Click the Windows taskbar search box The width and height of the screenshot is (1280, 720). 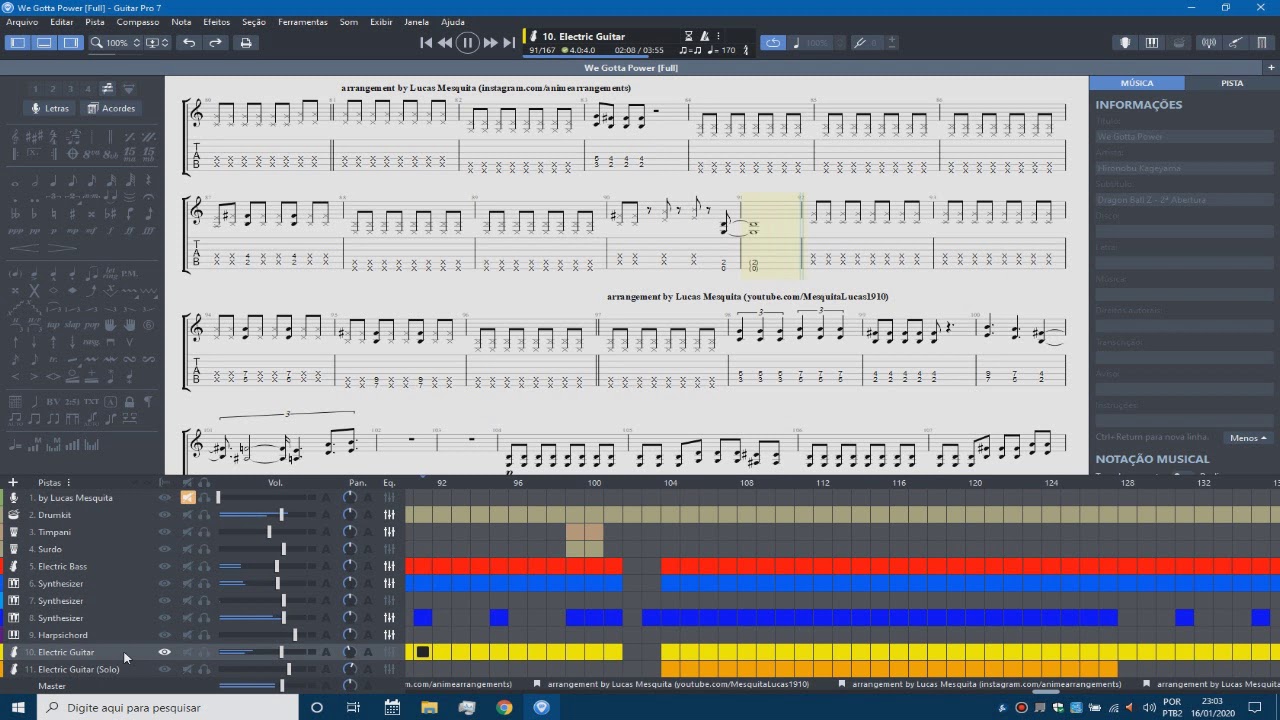pos(168,707)
